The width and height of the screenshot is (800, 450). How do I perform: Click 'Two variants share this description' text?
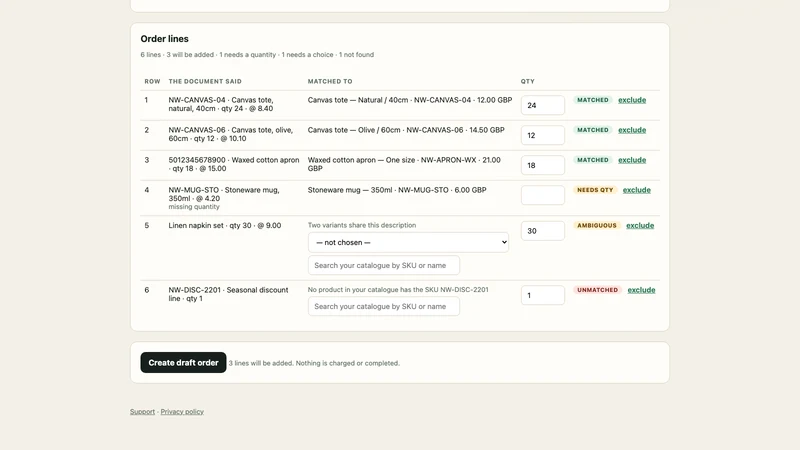coord(362,225)
